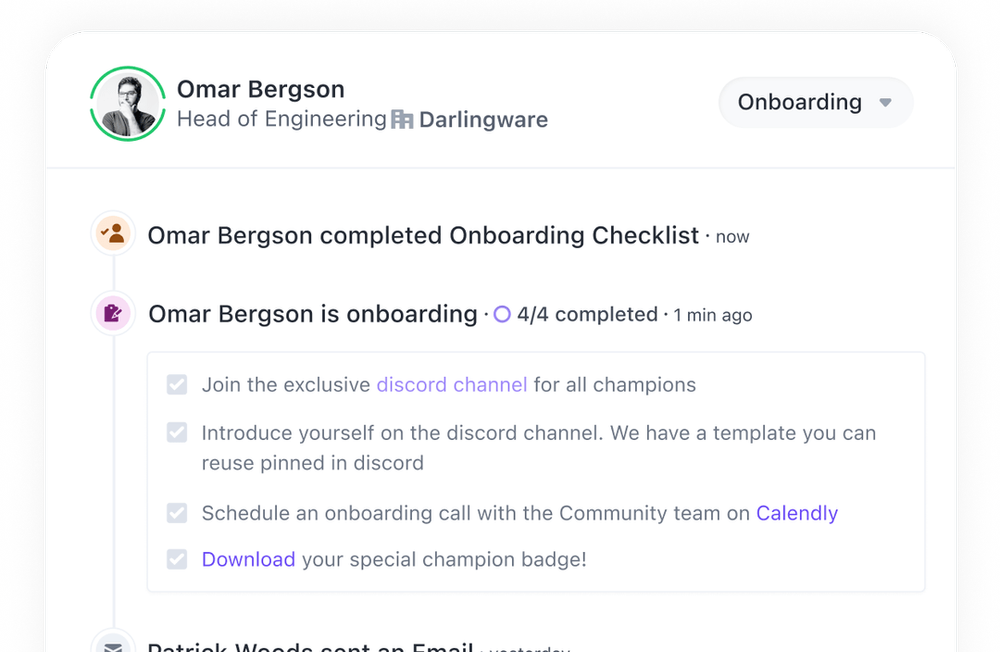Click the 4/4 completed progress ring
The height and width of the screenshot is (652, 1000).
(x=502, y=314)
